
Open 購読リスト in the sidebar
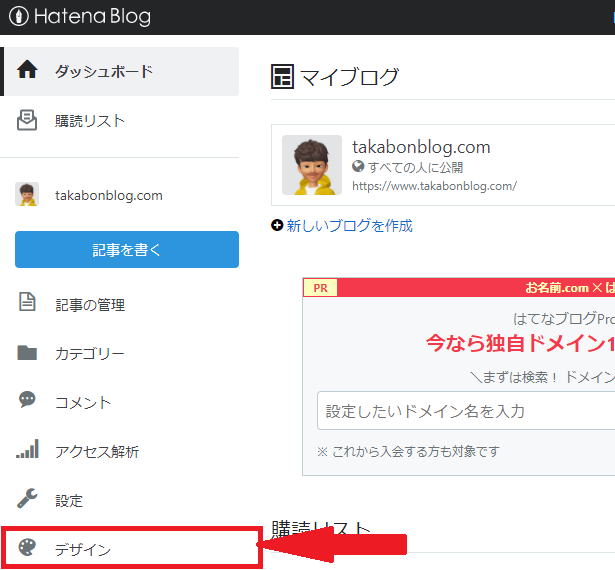[90, 121]
